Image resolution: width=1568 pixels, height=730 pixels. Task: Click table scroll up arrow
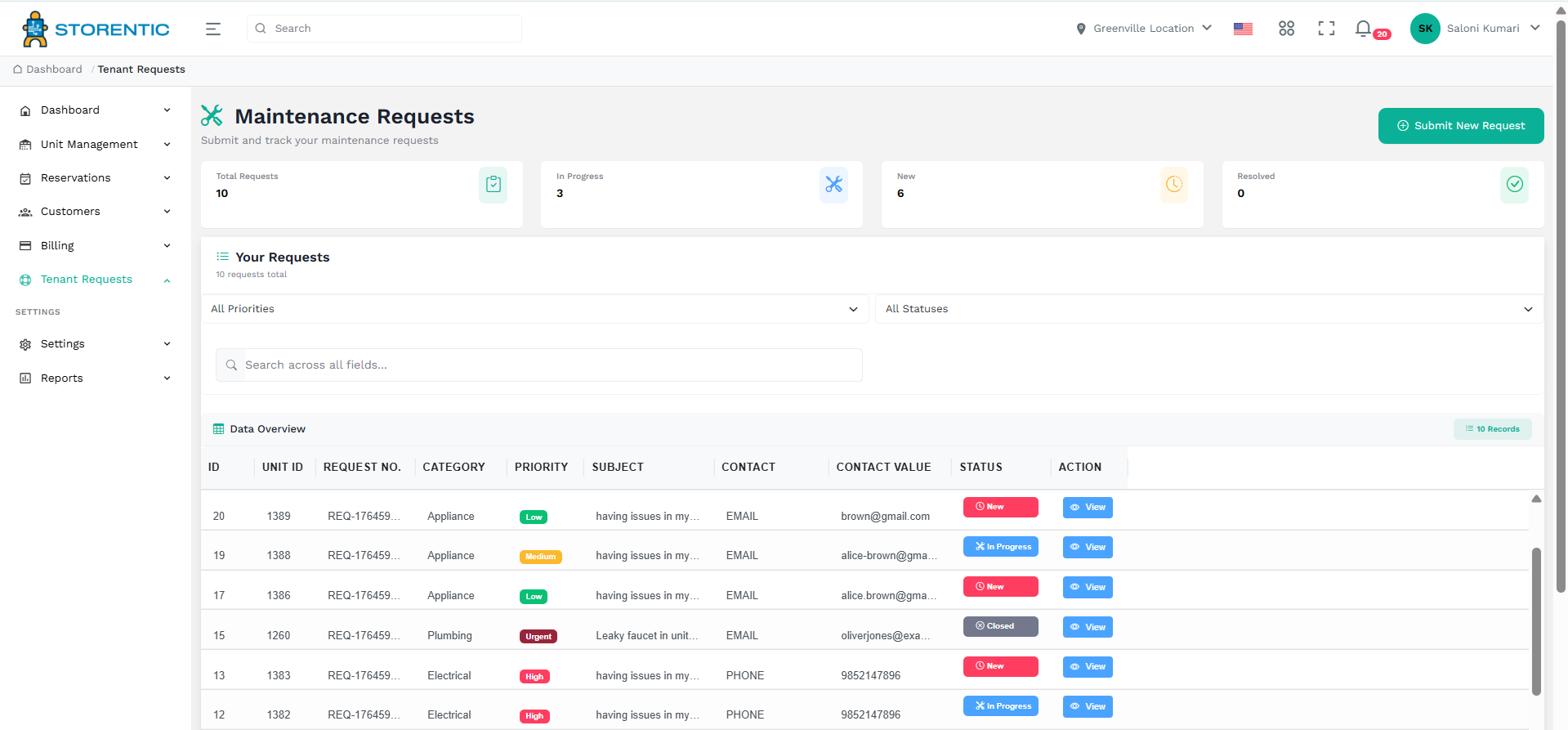point(1536,499)
